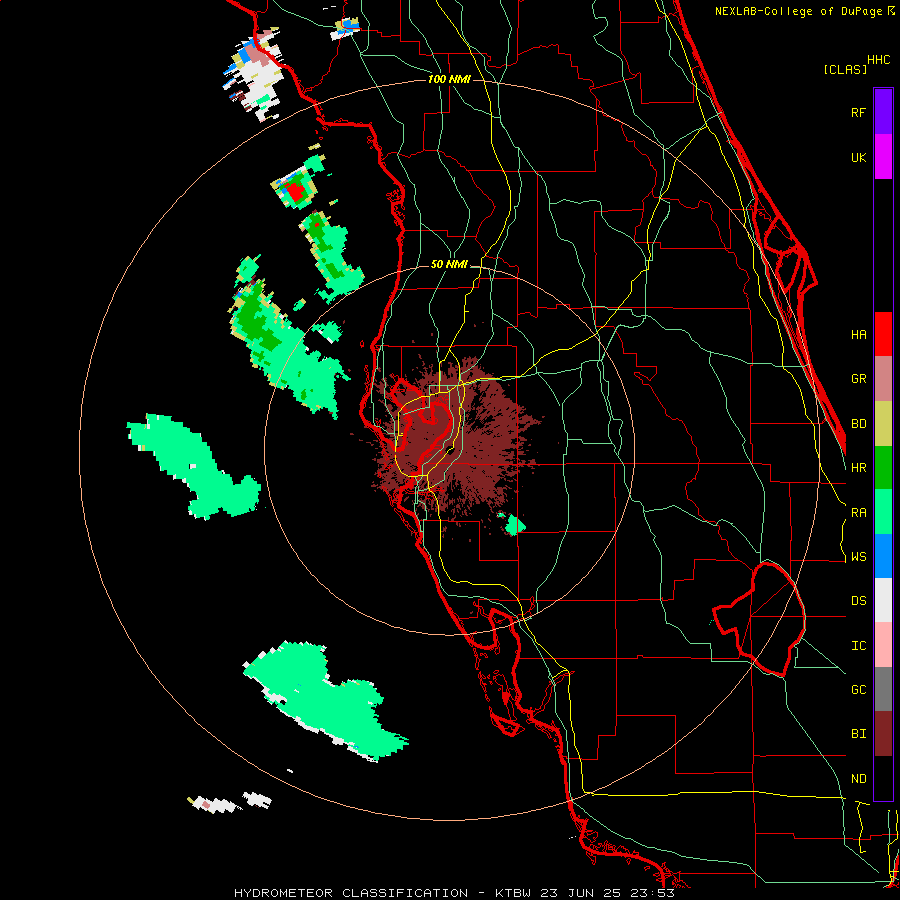Click the purple RF legend swatch

click(x=883, y=112)
